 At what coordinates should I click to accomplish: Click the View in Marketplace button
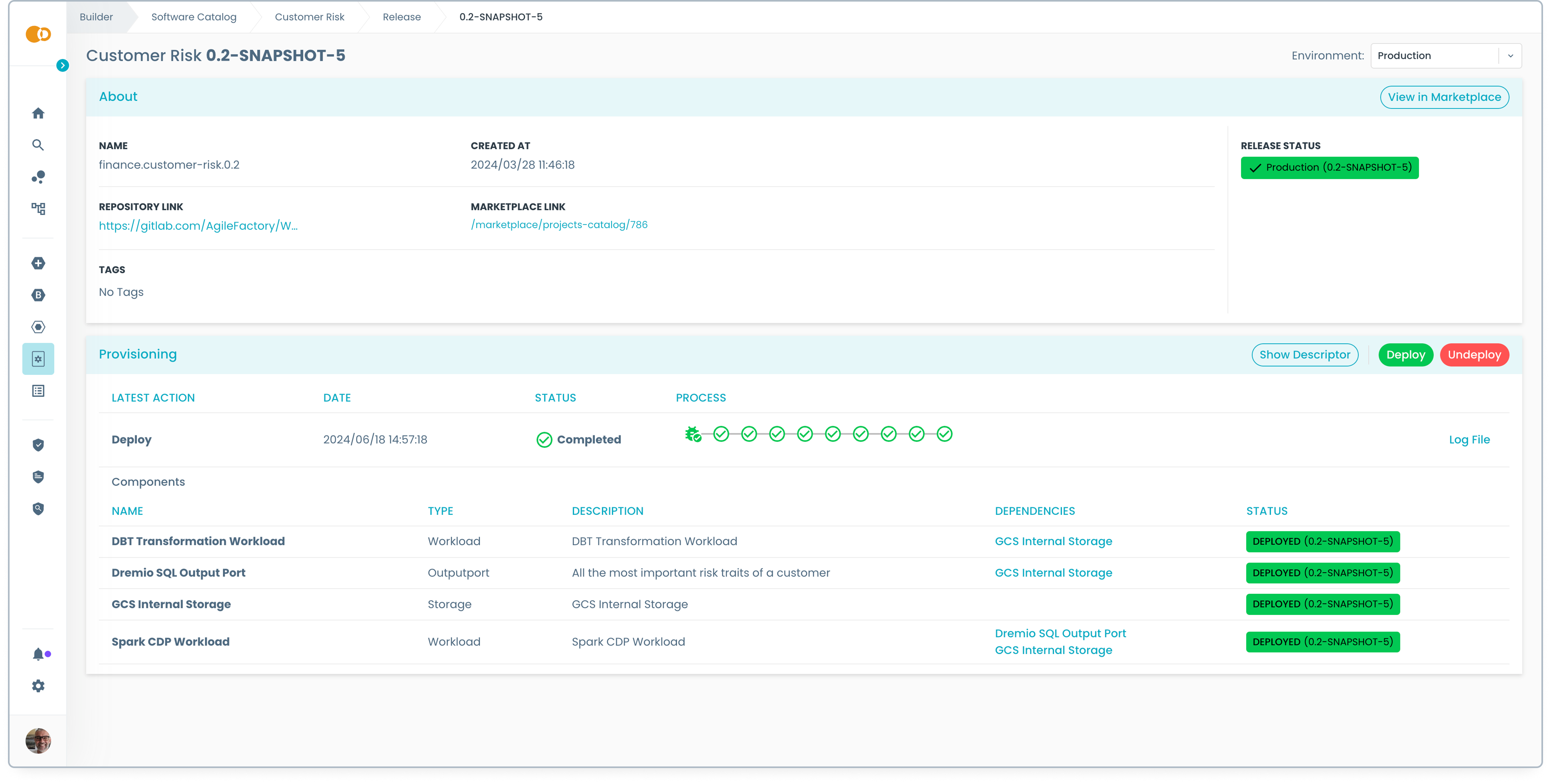pyautogui.click(x=1444, y=97)
